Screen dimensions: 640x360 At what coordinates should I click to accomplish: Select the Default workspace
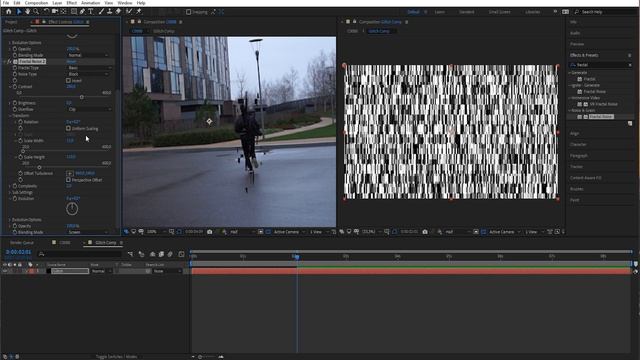click(x=413, y=12)
